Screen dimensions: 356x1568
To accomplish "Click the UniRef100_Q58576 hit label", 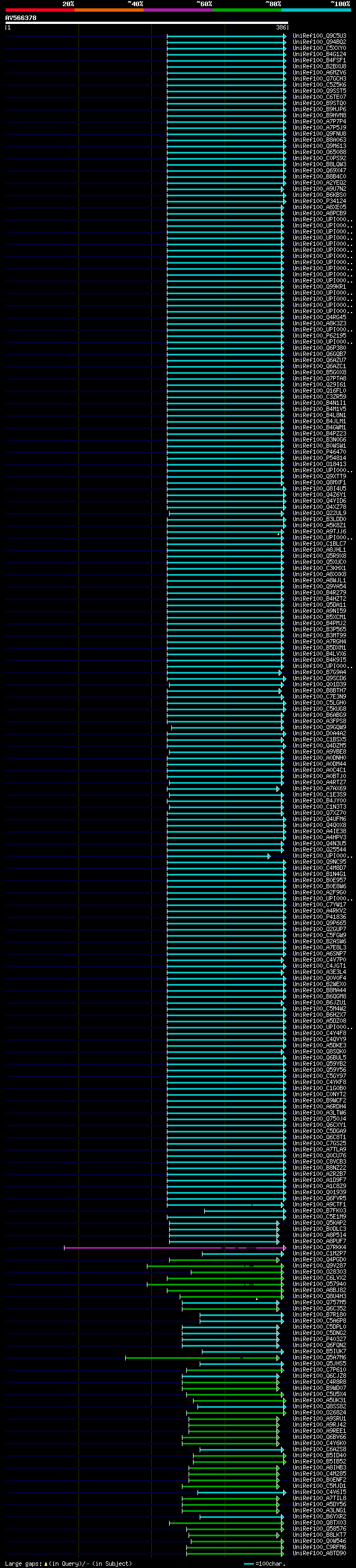I will [x=319, y=1529].
